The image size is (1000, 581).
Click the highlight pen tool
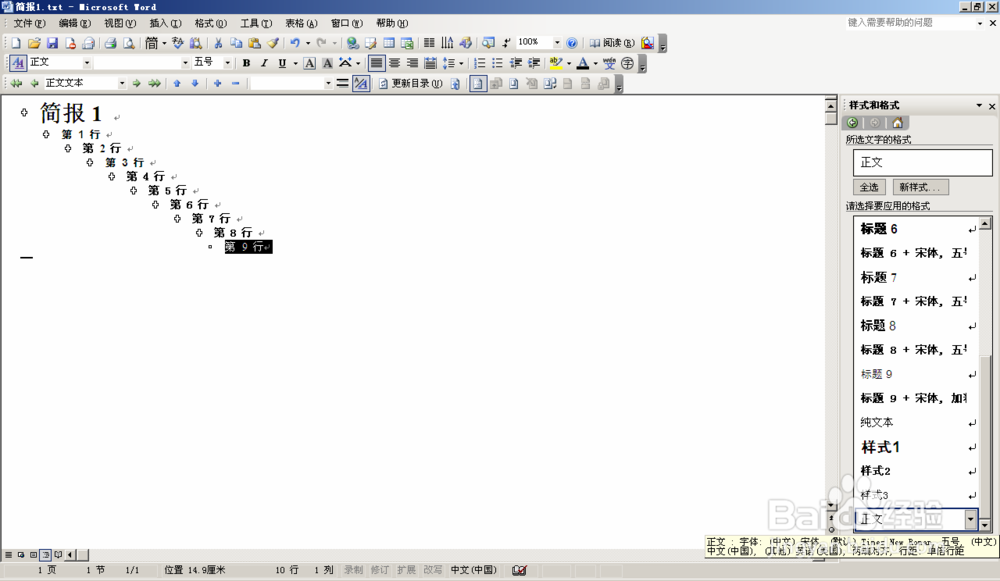coord(556,63)
